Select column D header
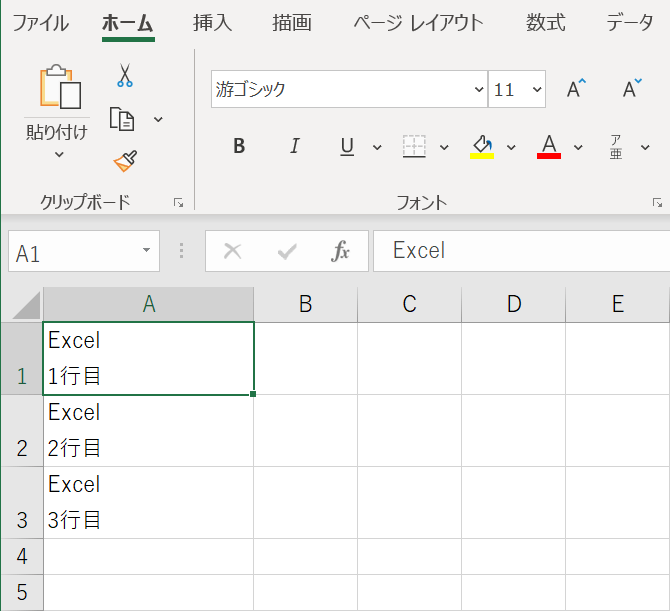 pyautogui.click(x=514, y=304)
